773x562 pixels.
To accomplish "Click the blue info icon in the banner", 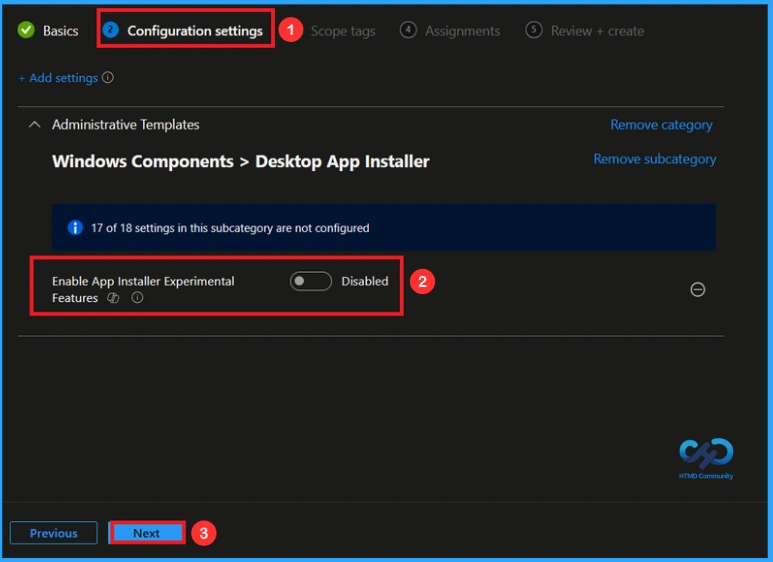I will pyautogui.click(x=75, y=228).
